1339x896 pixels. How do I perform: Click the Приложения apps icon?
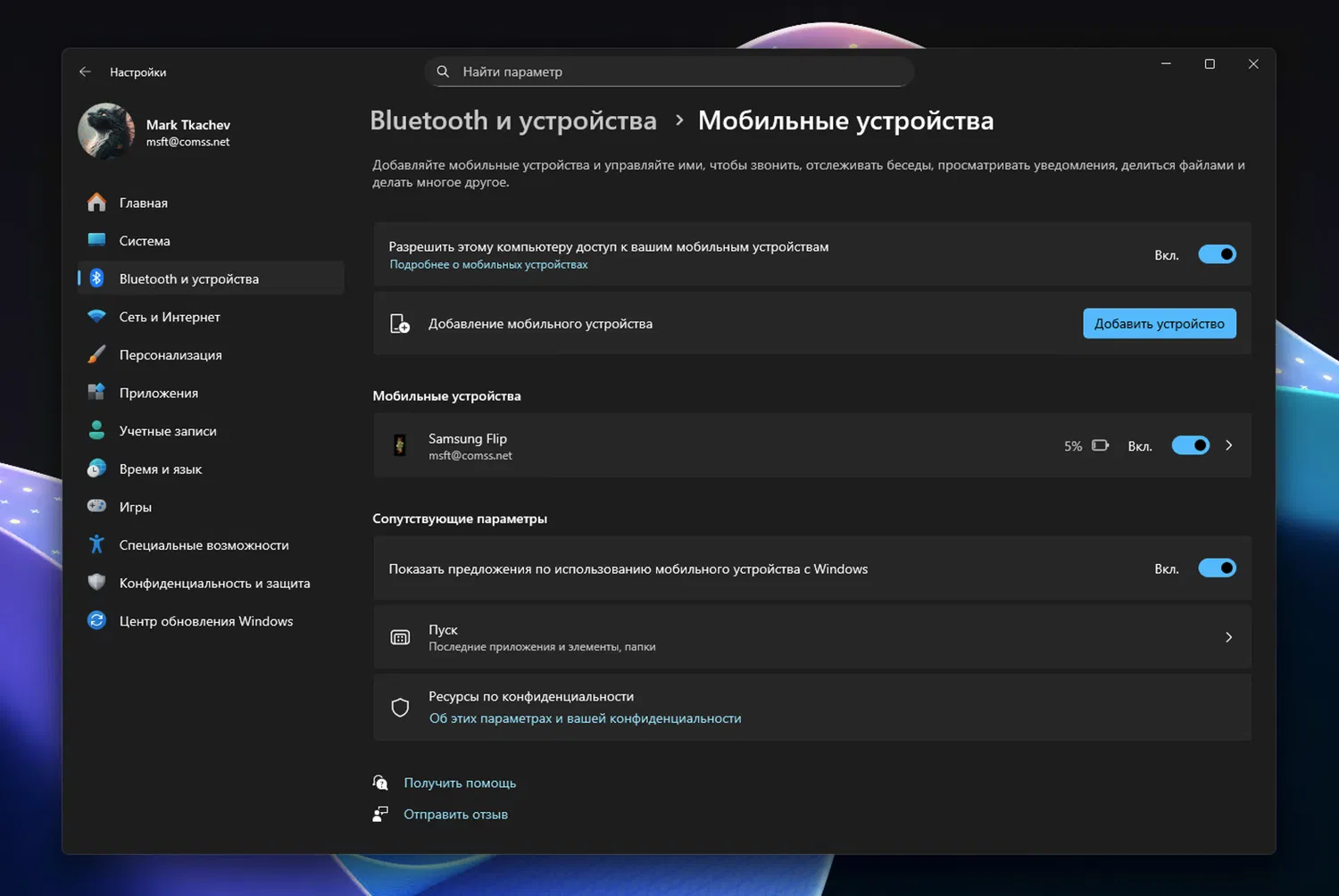(96, 392)
